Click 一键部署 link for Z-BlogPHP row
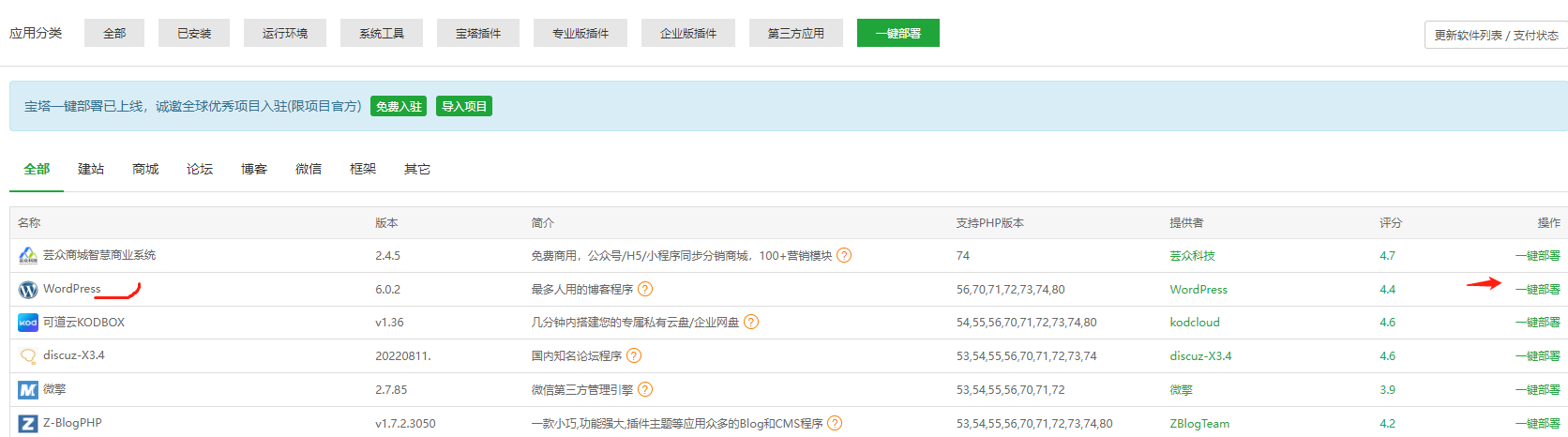The image size is (1568, 437). point(1538,423)
